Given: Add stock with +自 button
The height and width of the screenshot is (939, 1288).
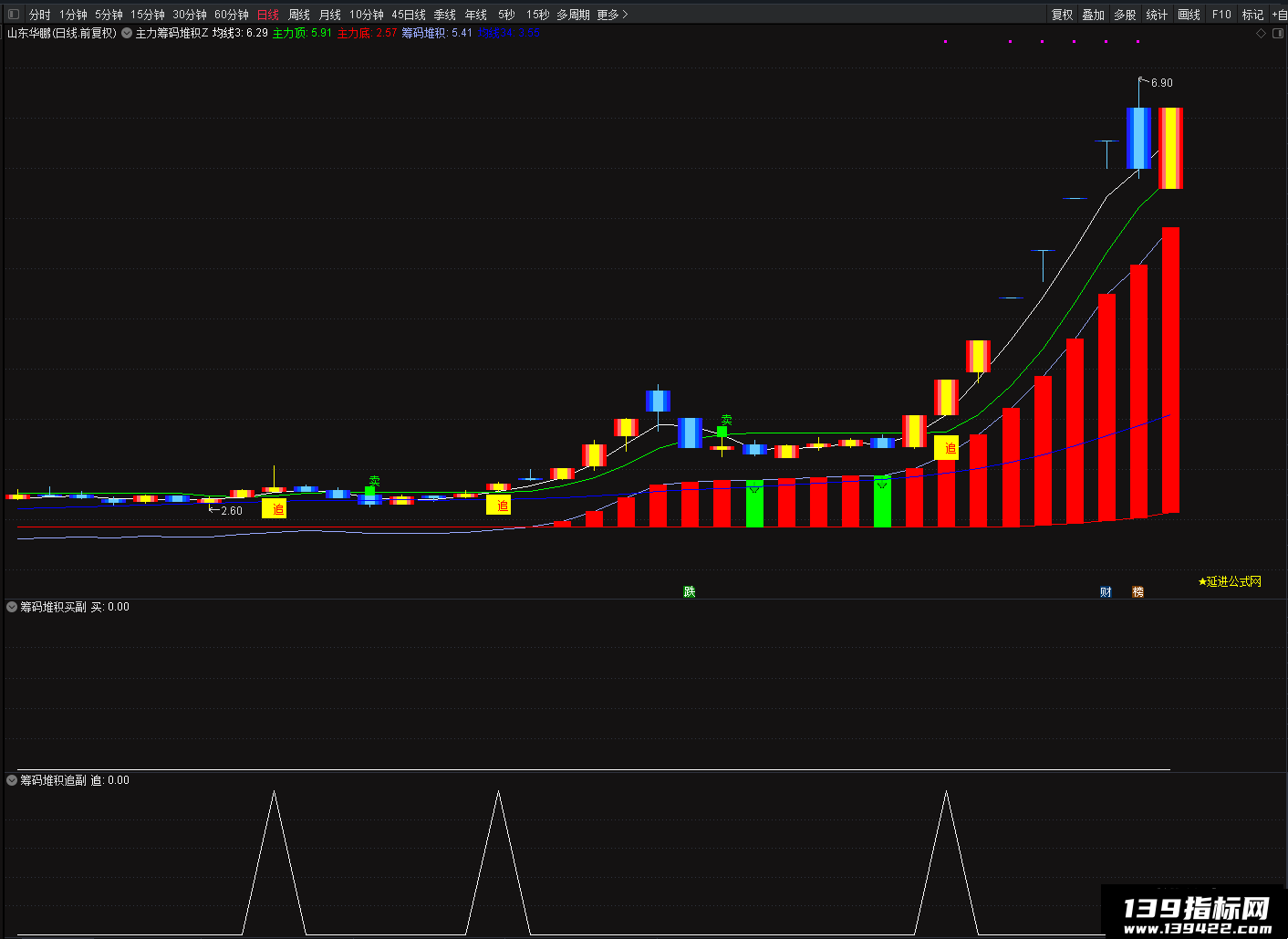Looking at the screenshot, I should [1279, 15].
